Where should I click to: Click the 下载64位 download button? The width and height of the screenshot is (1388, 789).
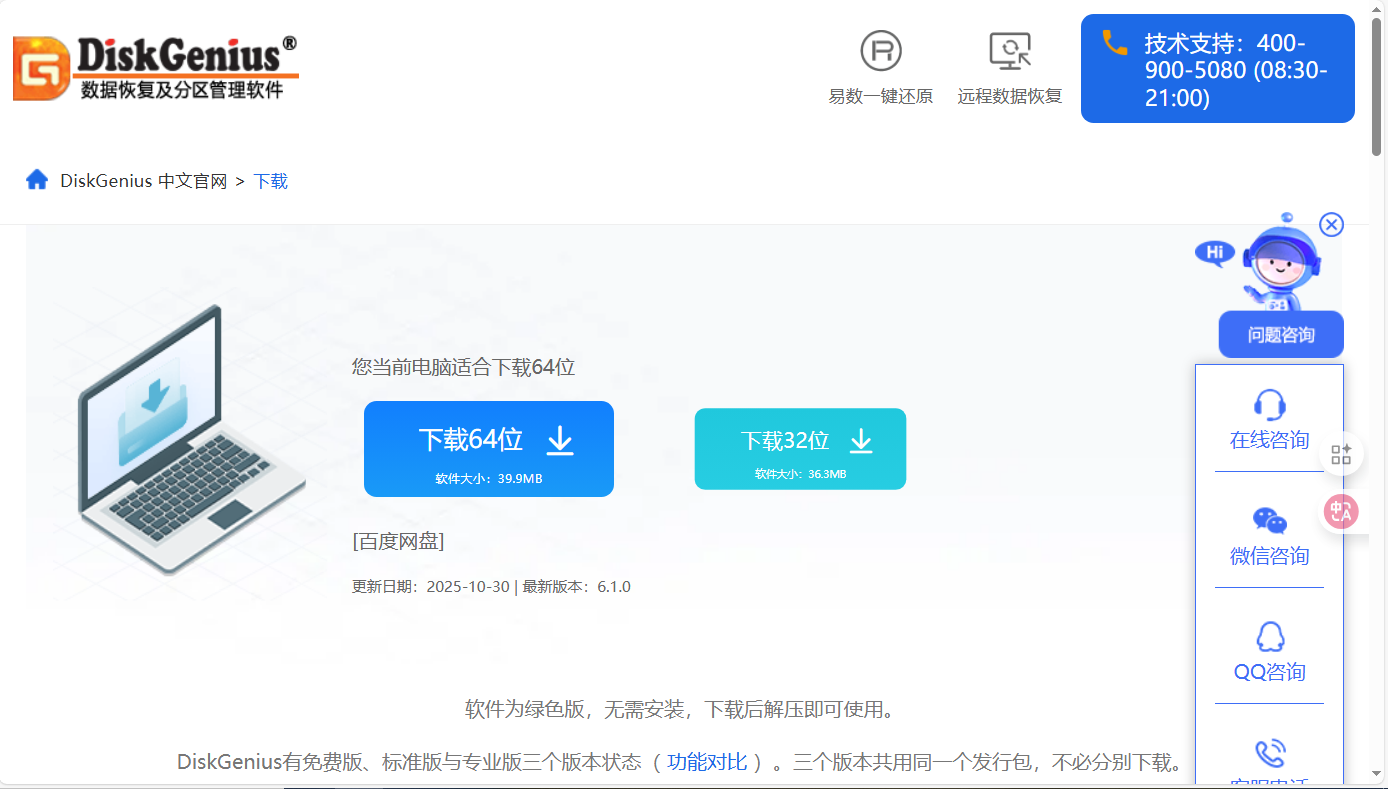[x=489, y=448]
